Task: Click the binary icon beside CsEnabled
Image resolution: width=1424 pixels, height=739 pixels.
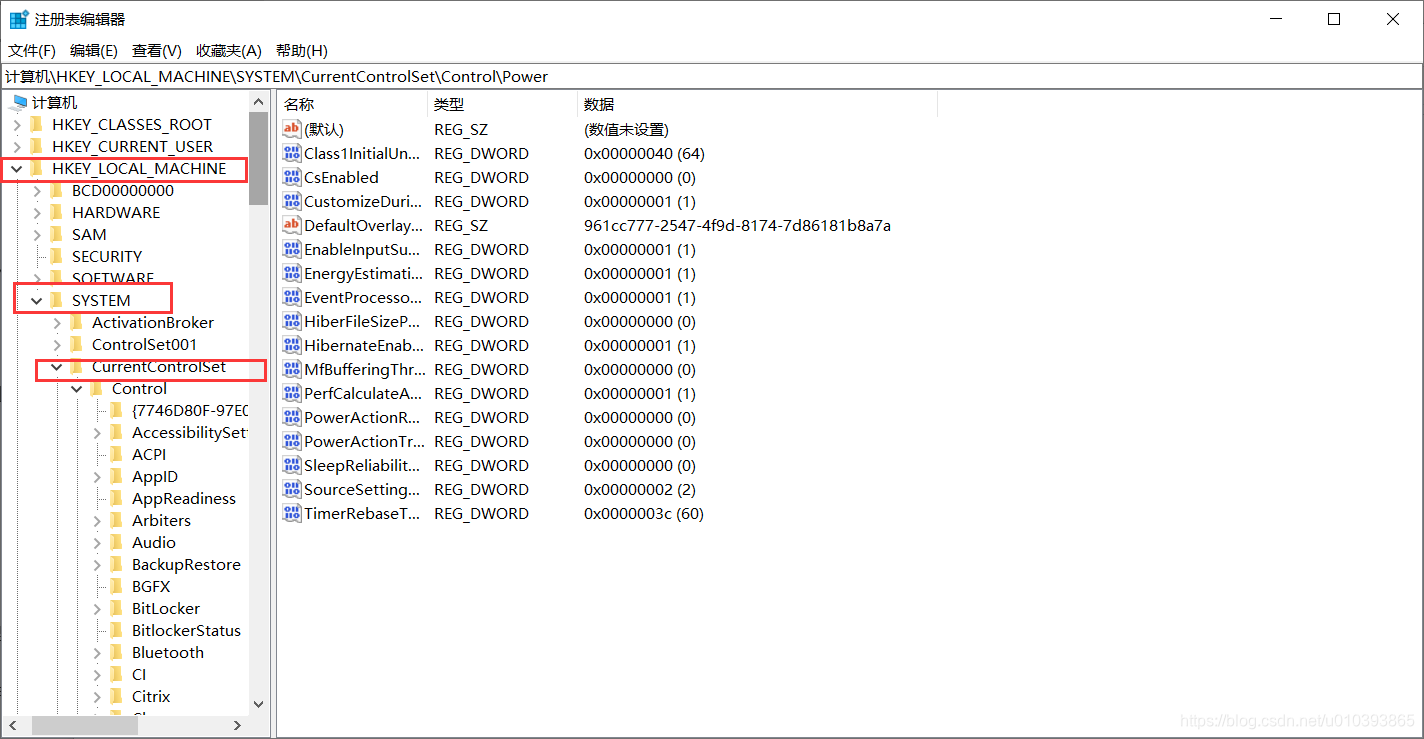Action: pyautogui.click(x=292, y=177)
